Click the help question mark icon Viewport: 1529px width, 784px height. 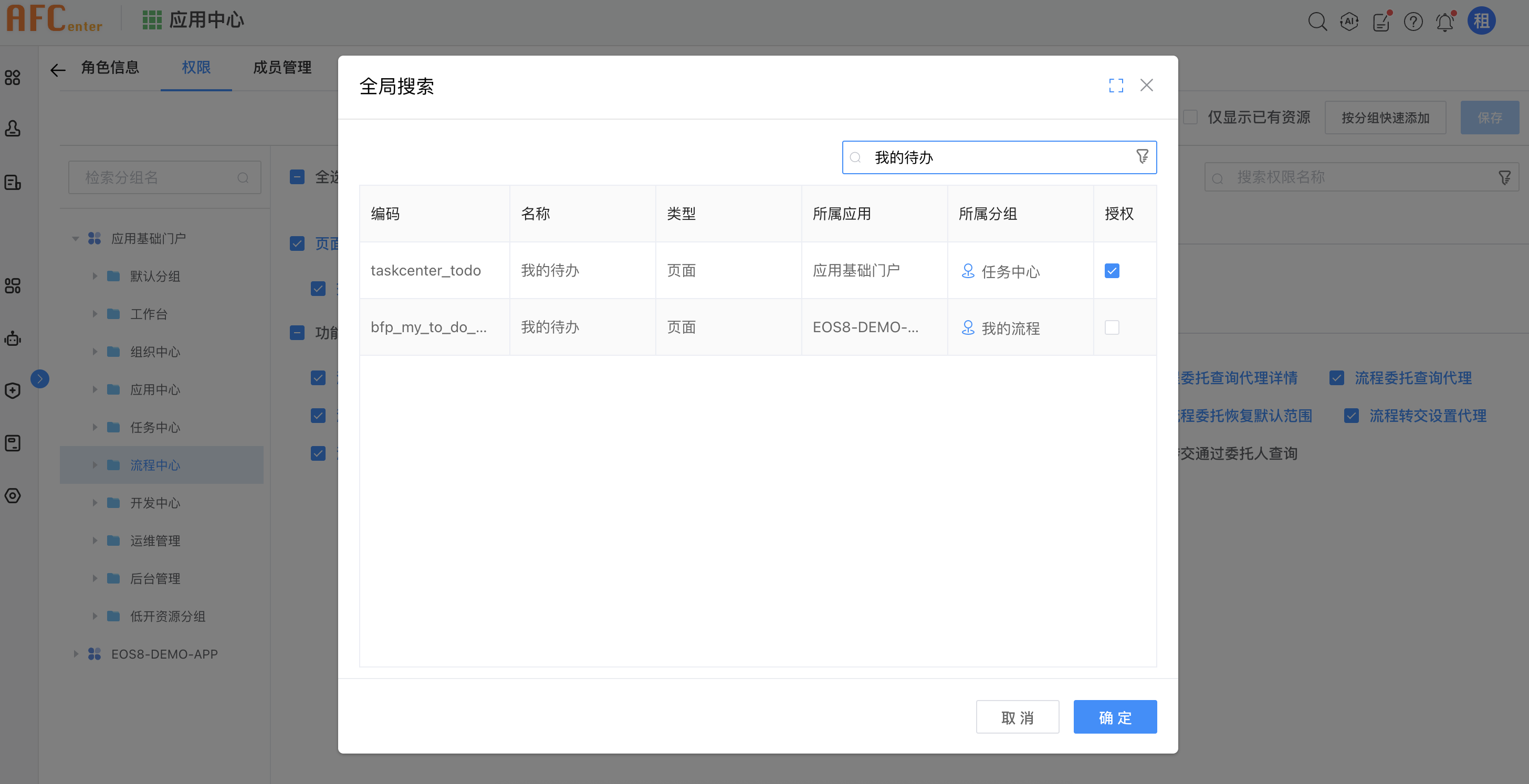pyautogui.click(x=1413, y=22)
